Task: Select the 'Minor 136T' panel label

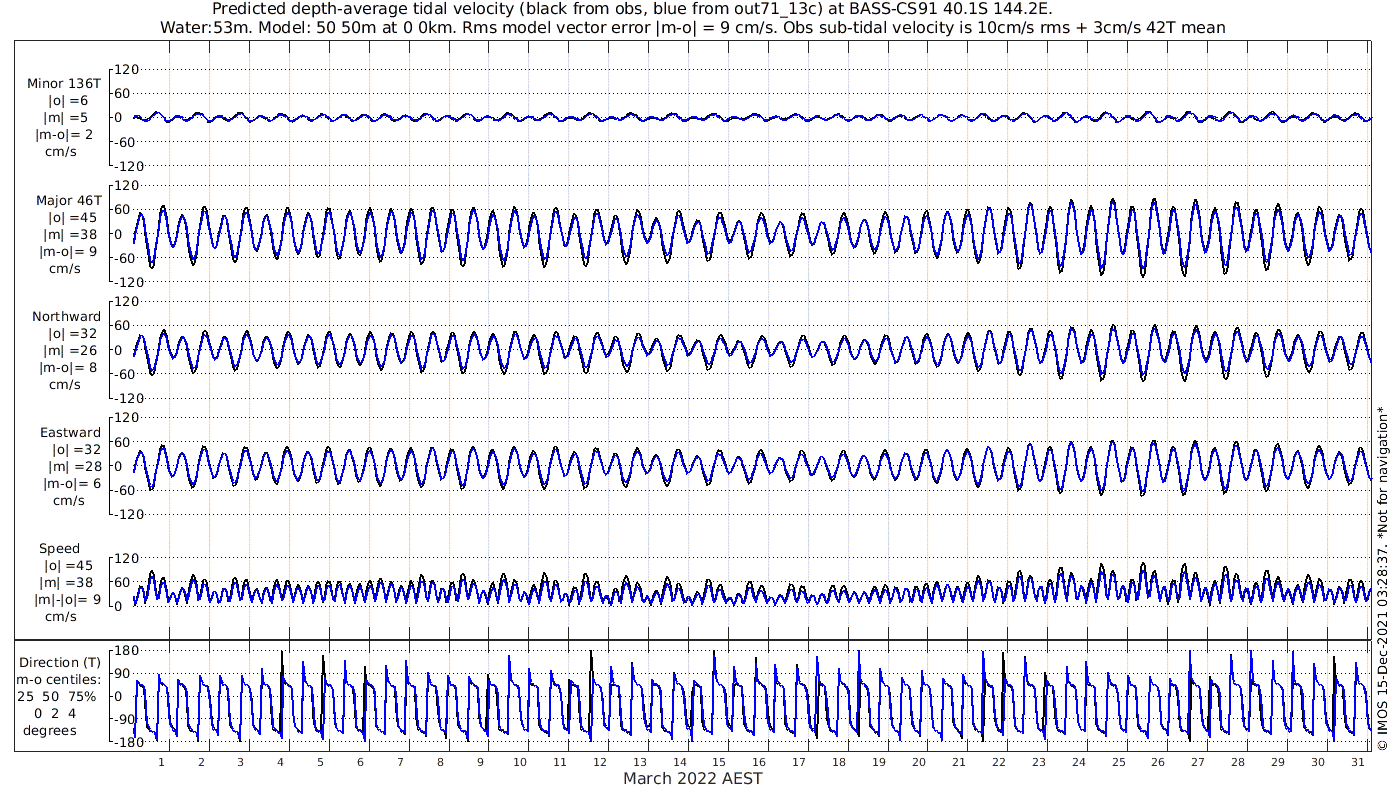Action: pyautogui.click(x=64, y=83)
